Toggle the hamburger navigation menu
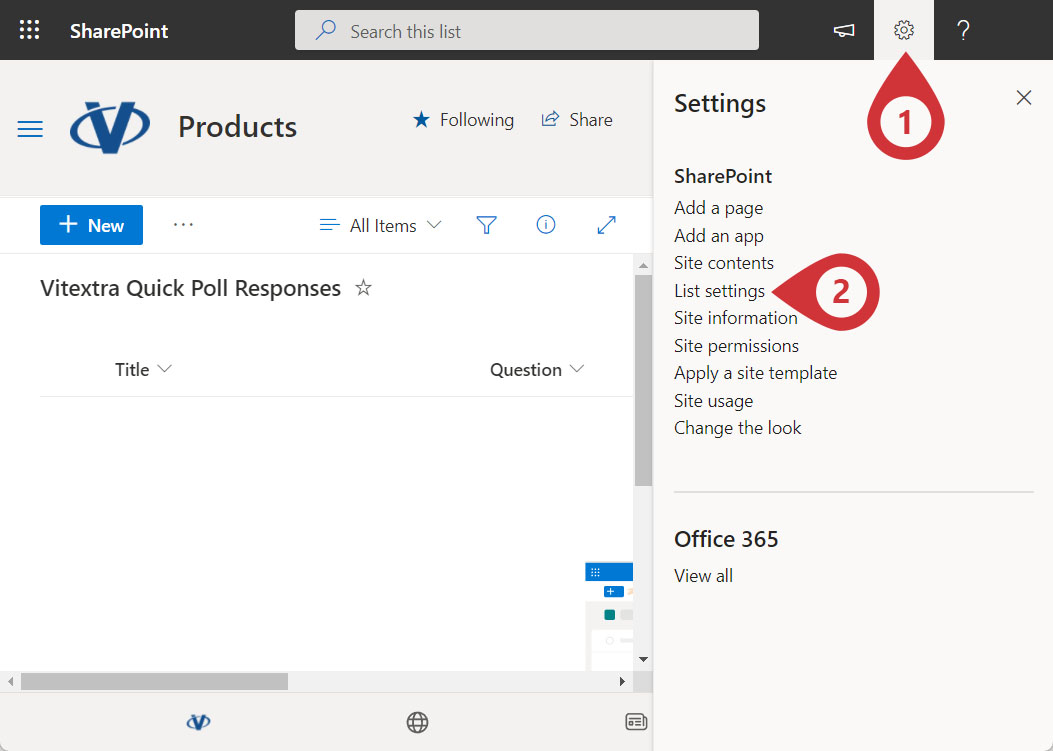The width and height of the screenshot is (1053, 751). pyautogui.click(x=30, y=128)
